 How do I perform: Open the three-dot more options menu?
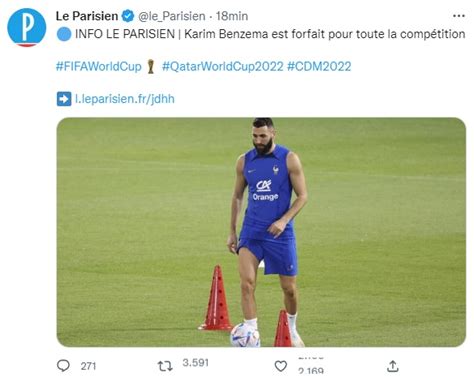tap(459, 16)
